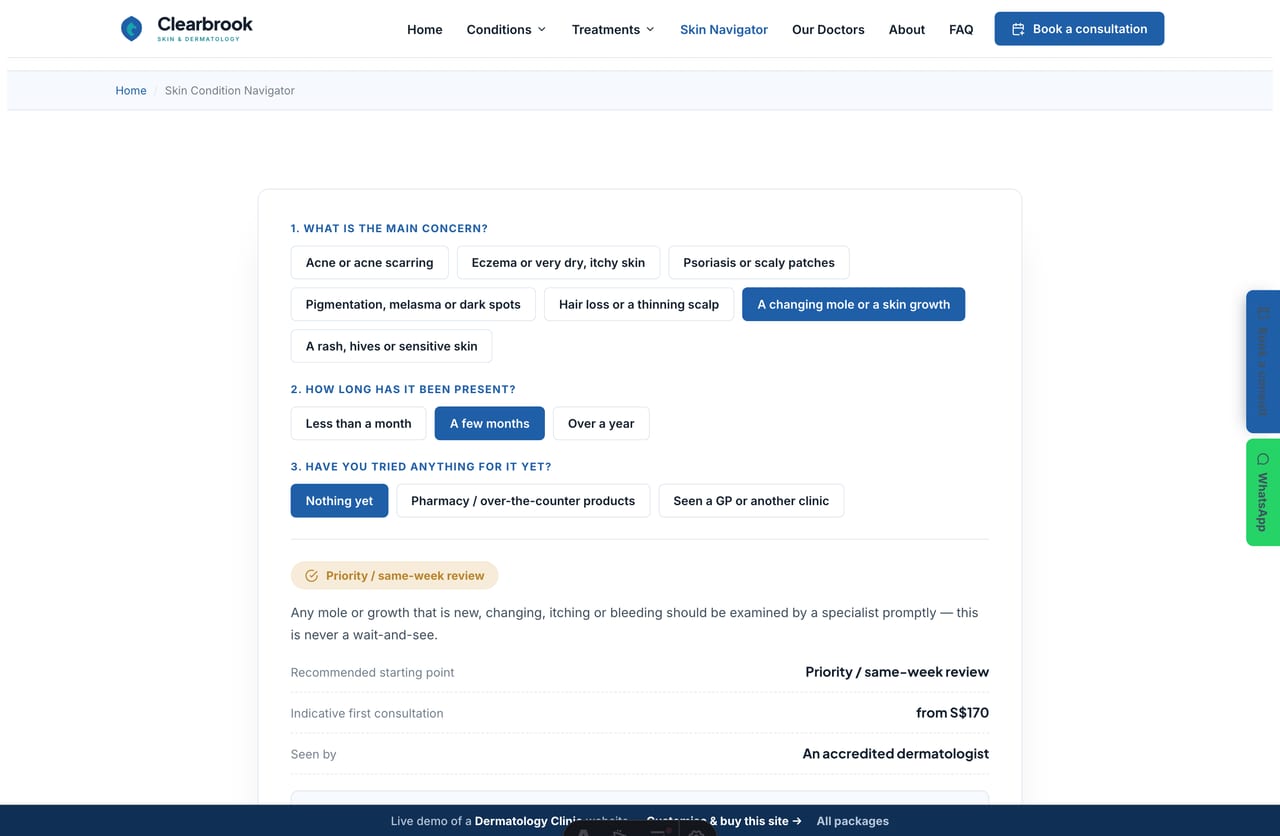The image size is (1280, 836).
Task: Click 'Indicative first consultation' label
Action: (367, 713)
